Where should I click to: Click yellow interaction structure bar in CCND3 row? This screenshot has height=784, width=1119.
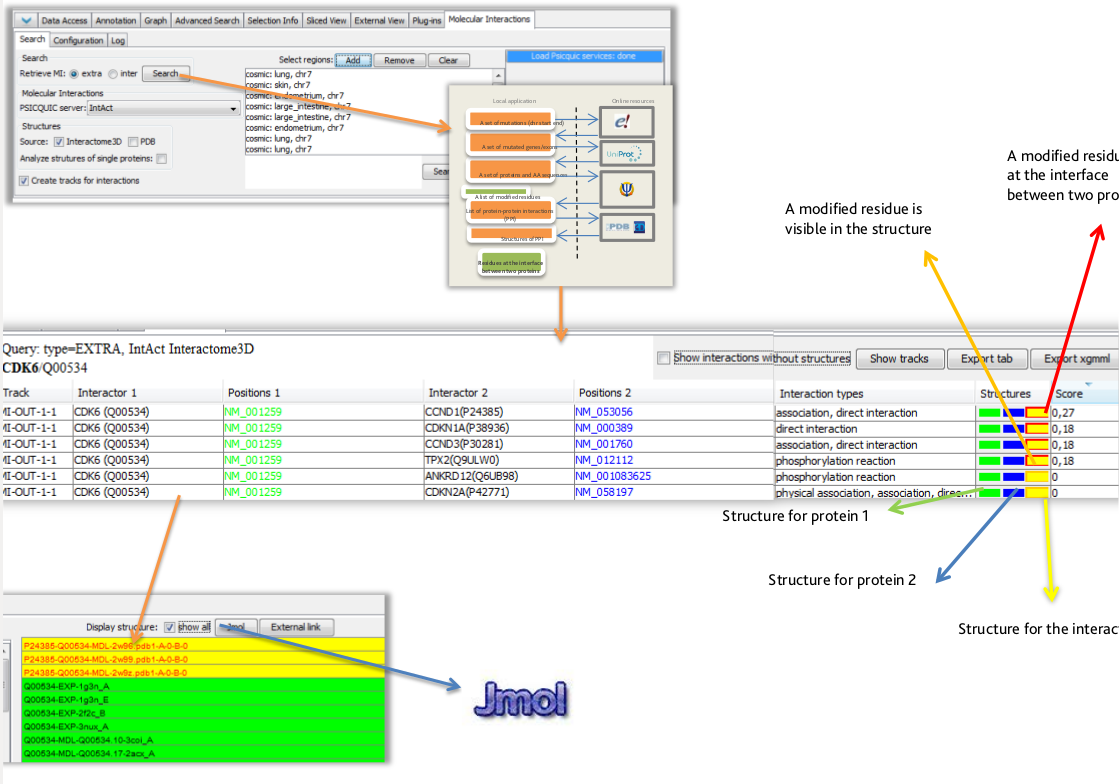[x=1037, y=444]
